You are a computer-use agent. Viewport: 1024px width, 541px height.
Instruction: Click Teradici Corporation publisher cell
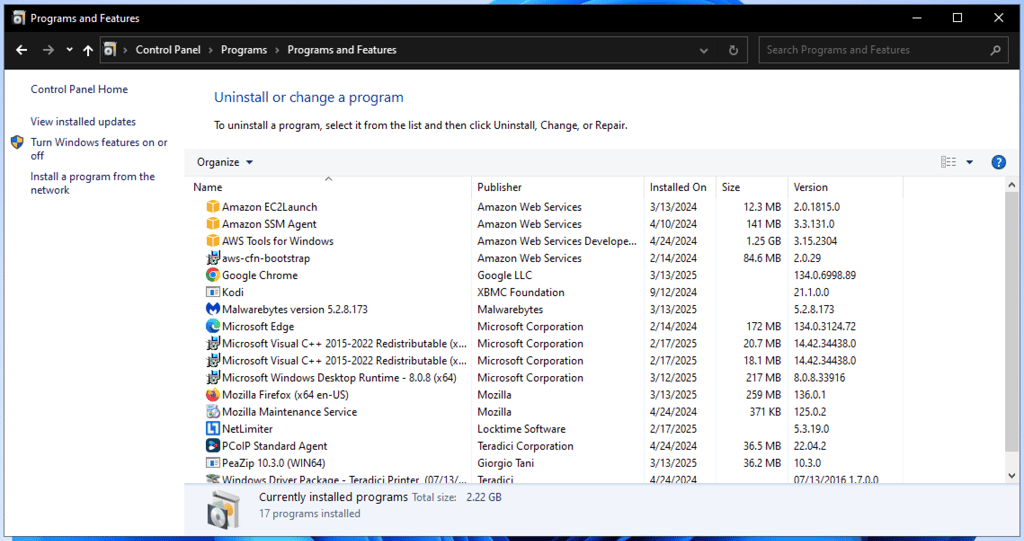(525, 446)
